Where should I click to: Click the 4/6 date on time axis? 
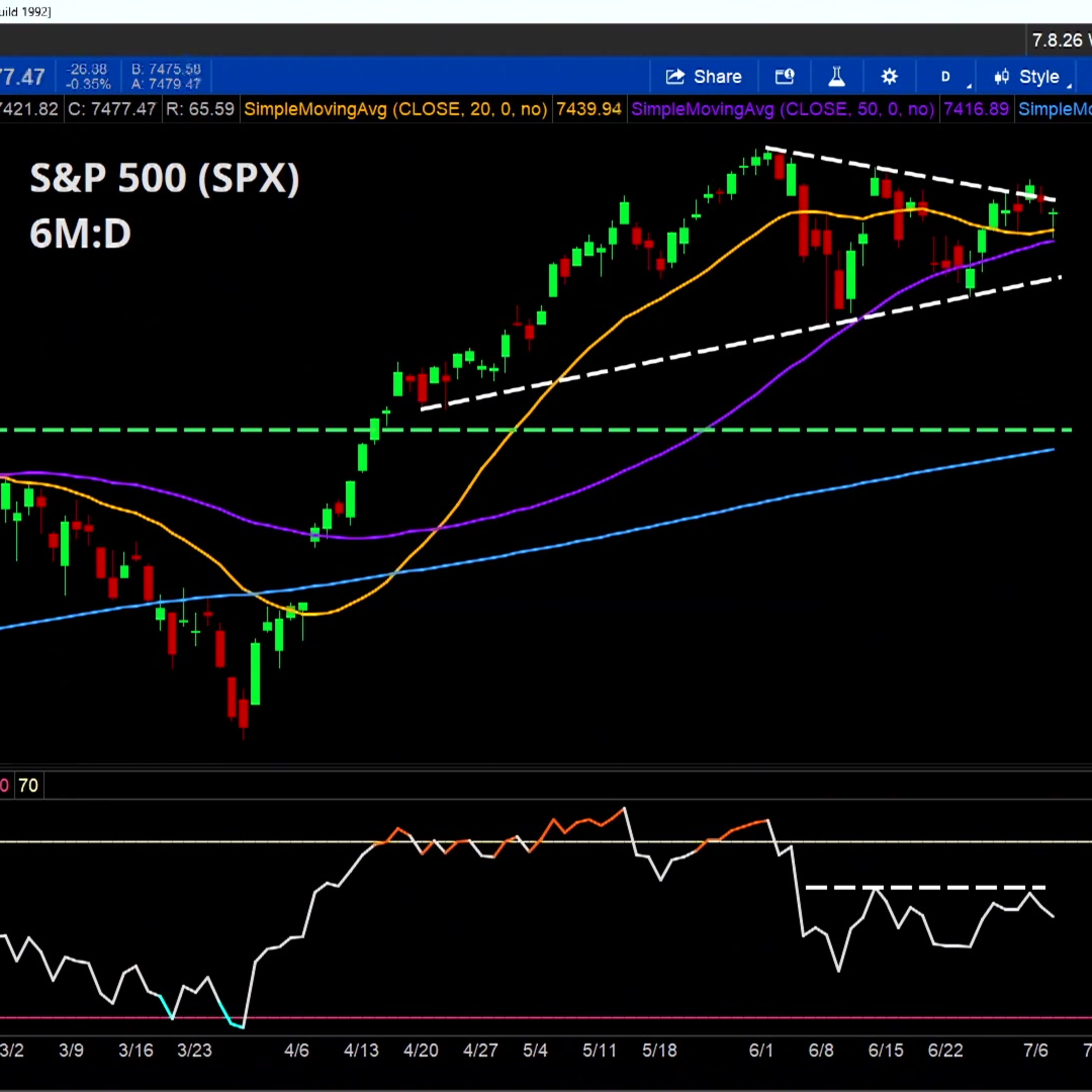pos(296,1050)
